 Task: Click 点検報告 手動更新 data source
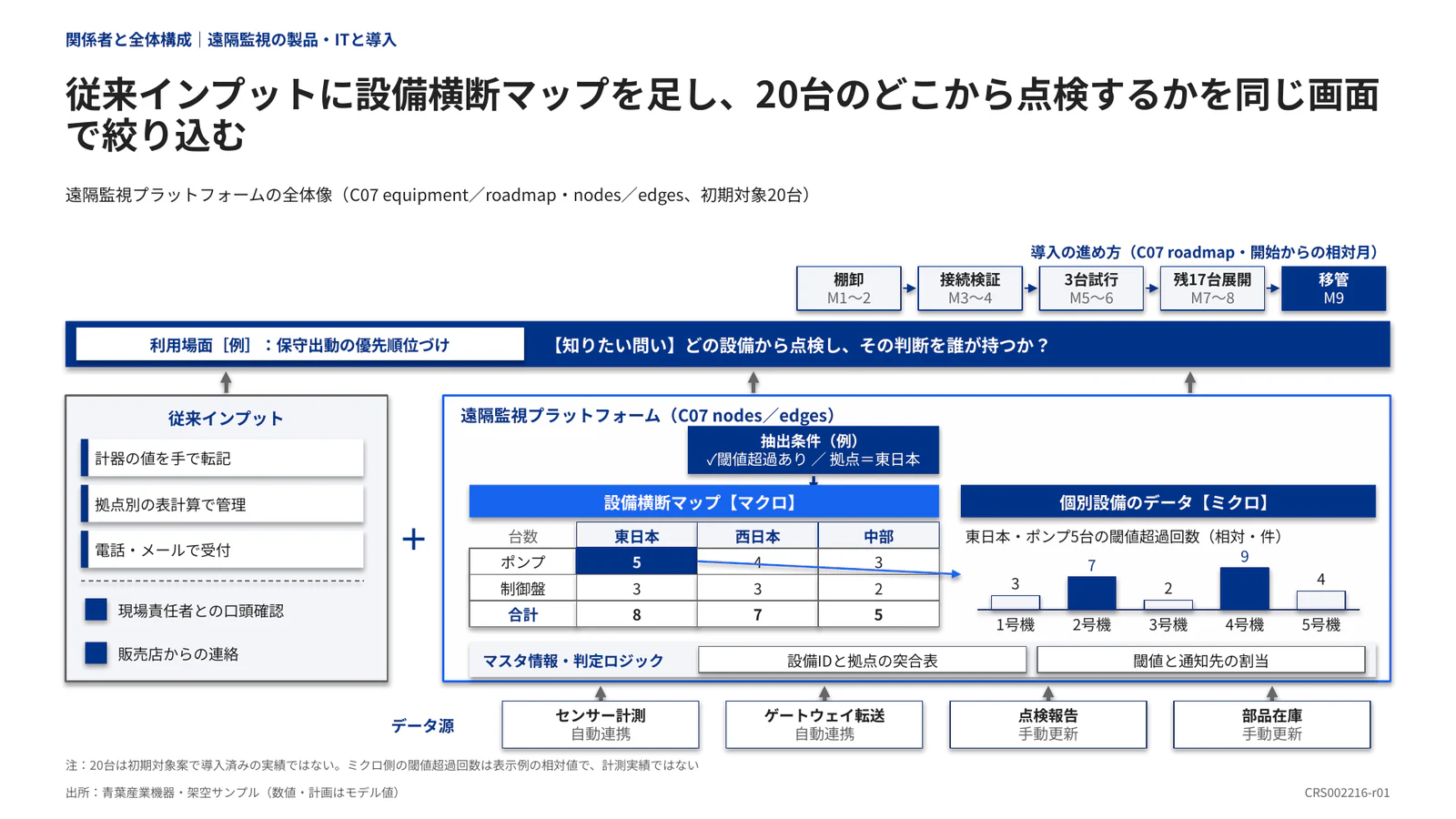1047,724
